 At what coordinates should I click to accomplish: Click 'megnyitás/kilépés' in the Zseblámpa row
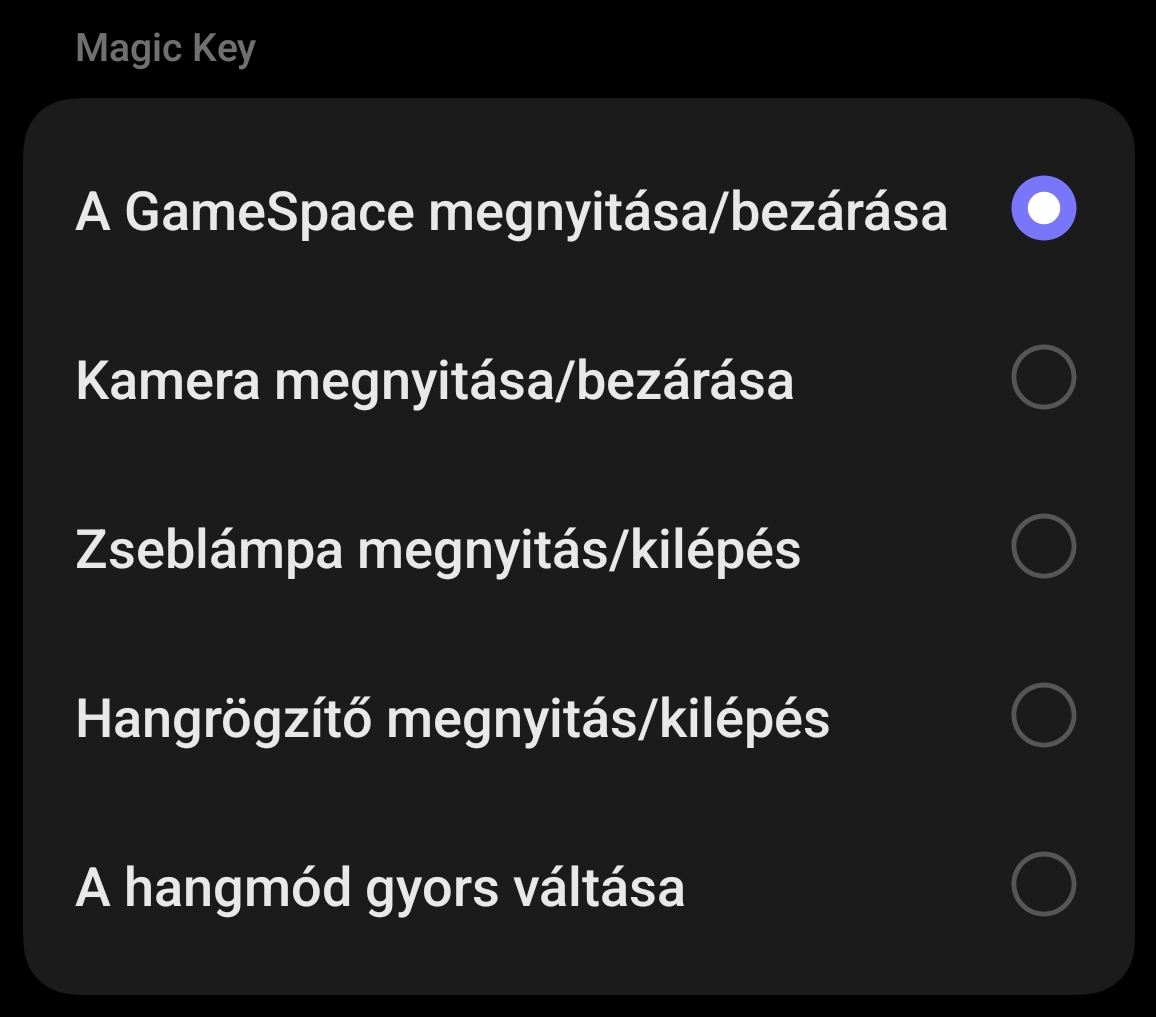pos(579,549)
